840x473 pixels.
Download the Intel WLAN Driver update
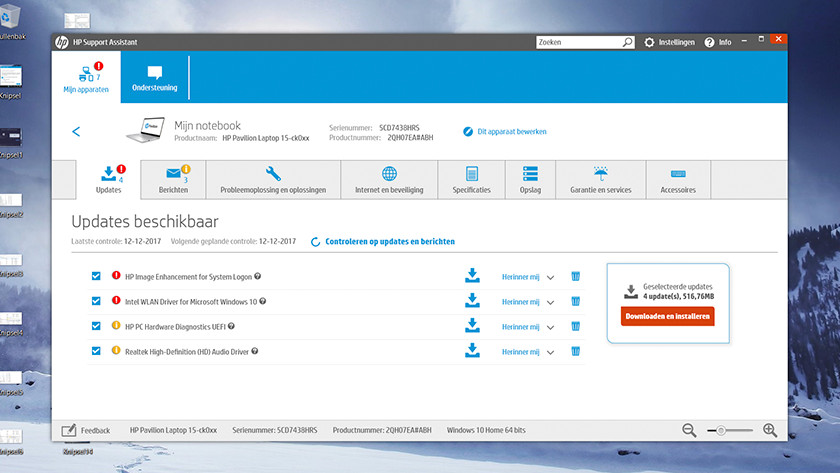[472, 301]
